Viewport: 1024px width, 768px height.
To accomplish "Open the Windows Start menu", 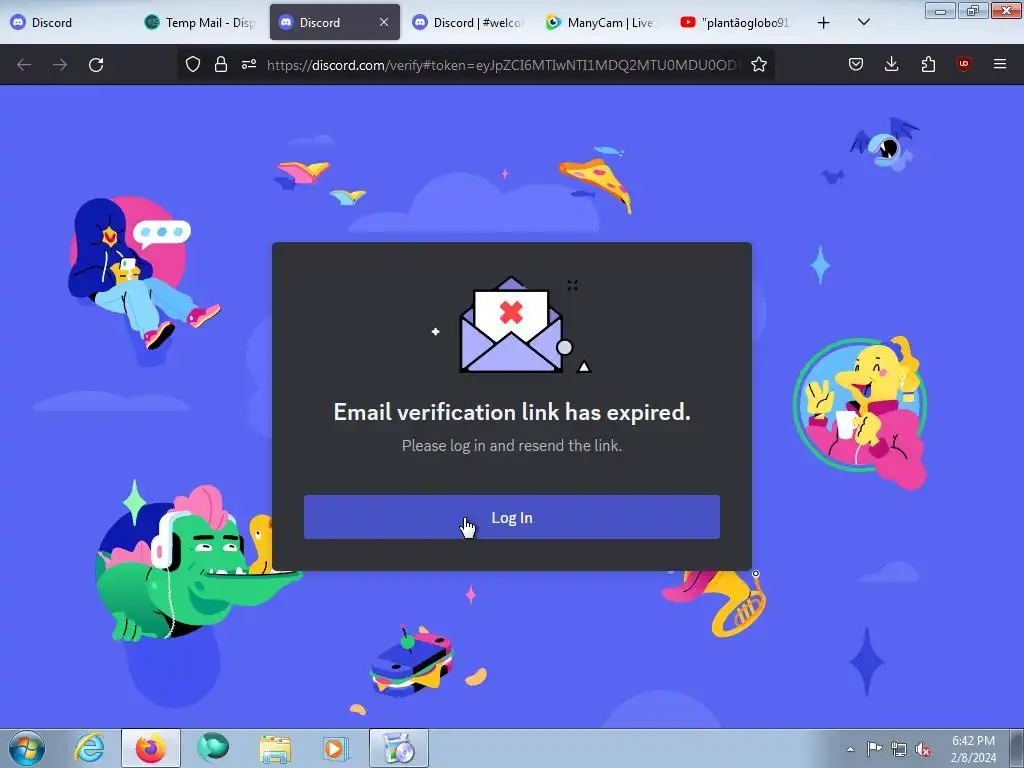I will point(27,748).
